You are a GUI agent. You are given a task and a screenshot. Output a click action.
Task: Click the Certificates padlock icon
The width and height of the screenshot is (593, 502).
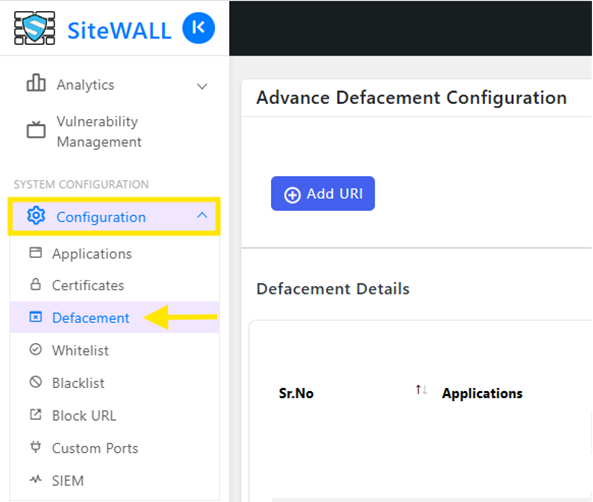click(36, 284)
